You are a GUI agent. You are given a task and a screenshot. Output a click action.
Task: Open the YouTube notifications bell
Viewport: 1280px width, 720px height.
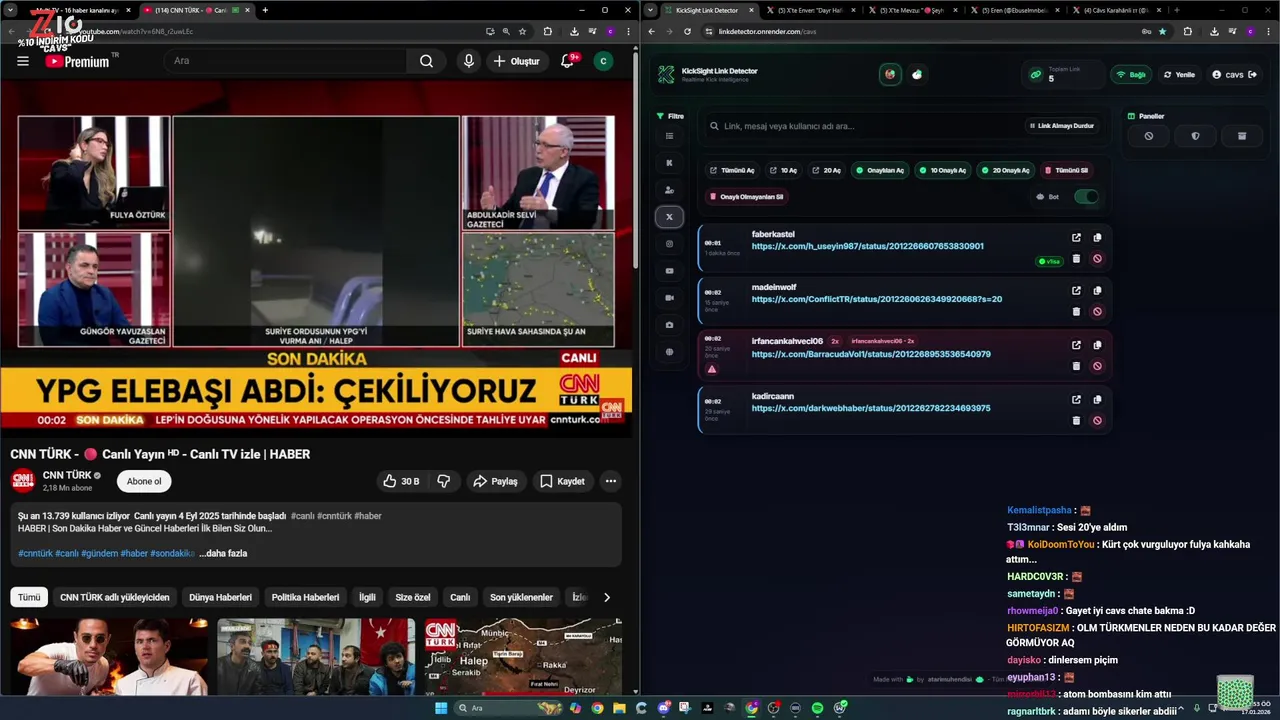click(567, 61)
